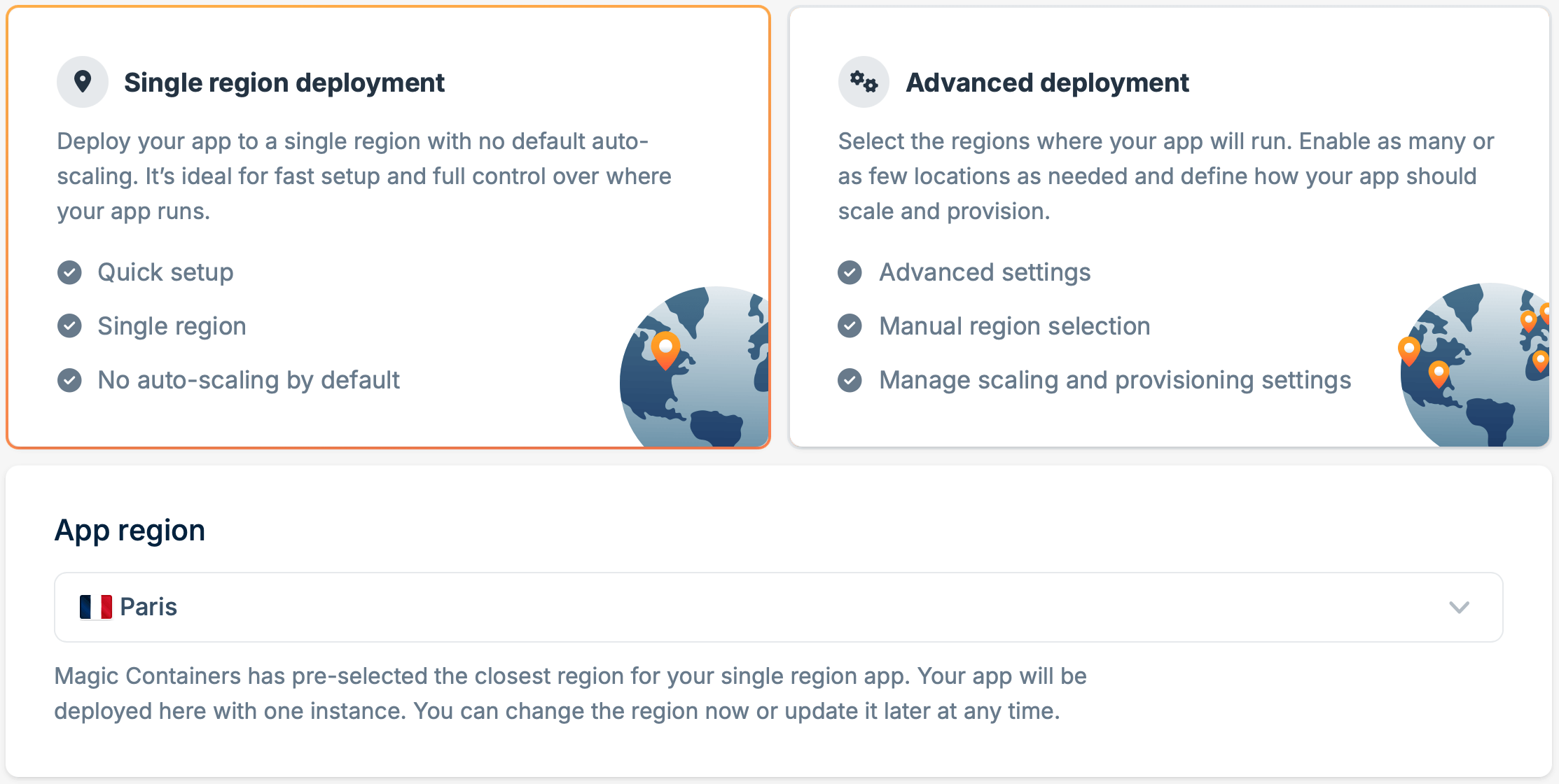Click the App region section heading
The width and height of the screenshot is (1559, 784).
point(130,531)
